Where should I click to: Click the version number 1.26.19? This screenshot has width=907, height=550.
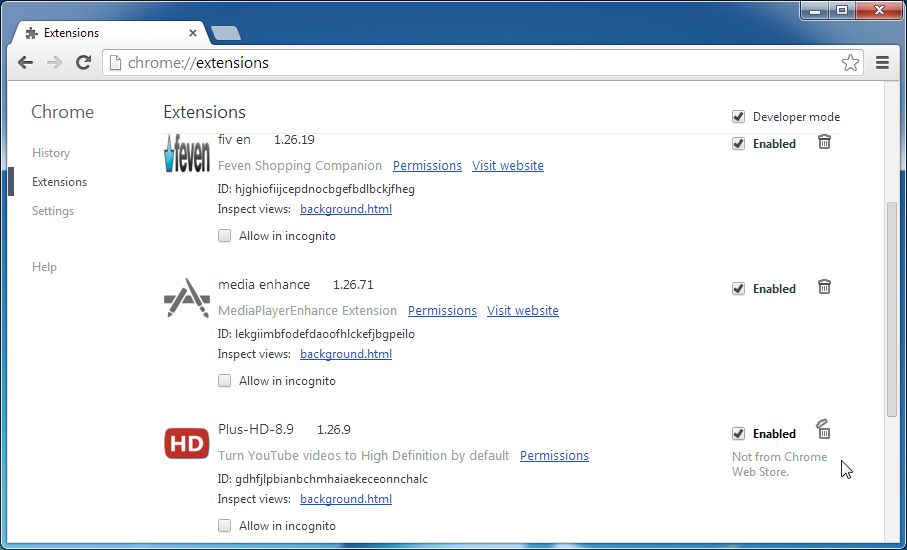click(x=294, y=139)
